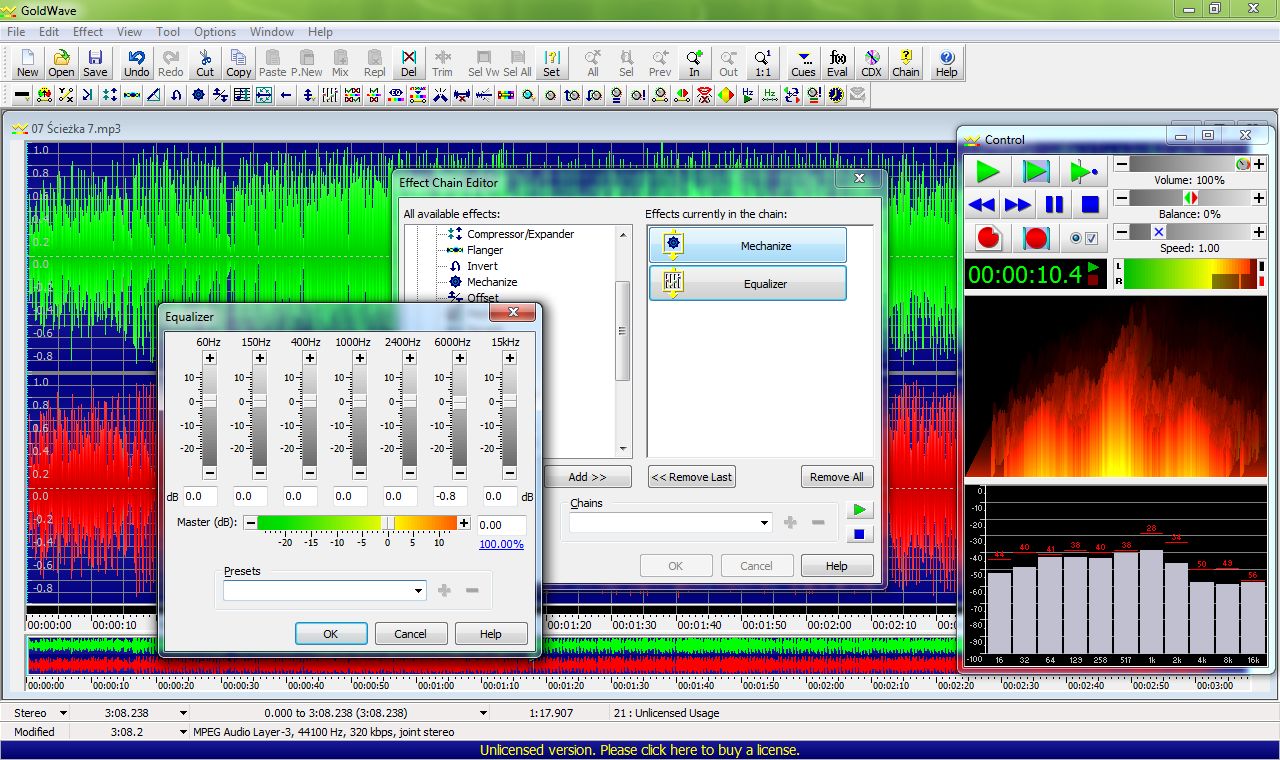Open Control properties via the radio/checkbox button
This screenshot has width=1280, height=760.
click(x=1084, y=238)
